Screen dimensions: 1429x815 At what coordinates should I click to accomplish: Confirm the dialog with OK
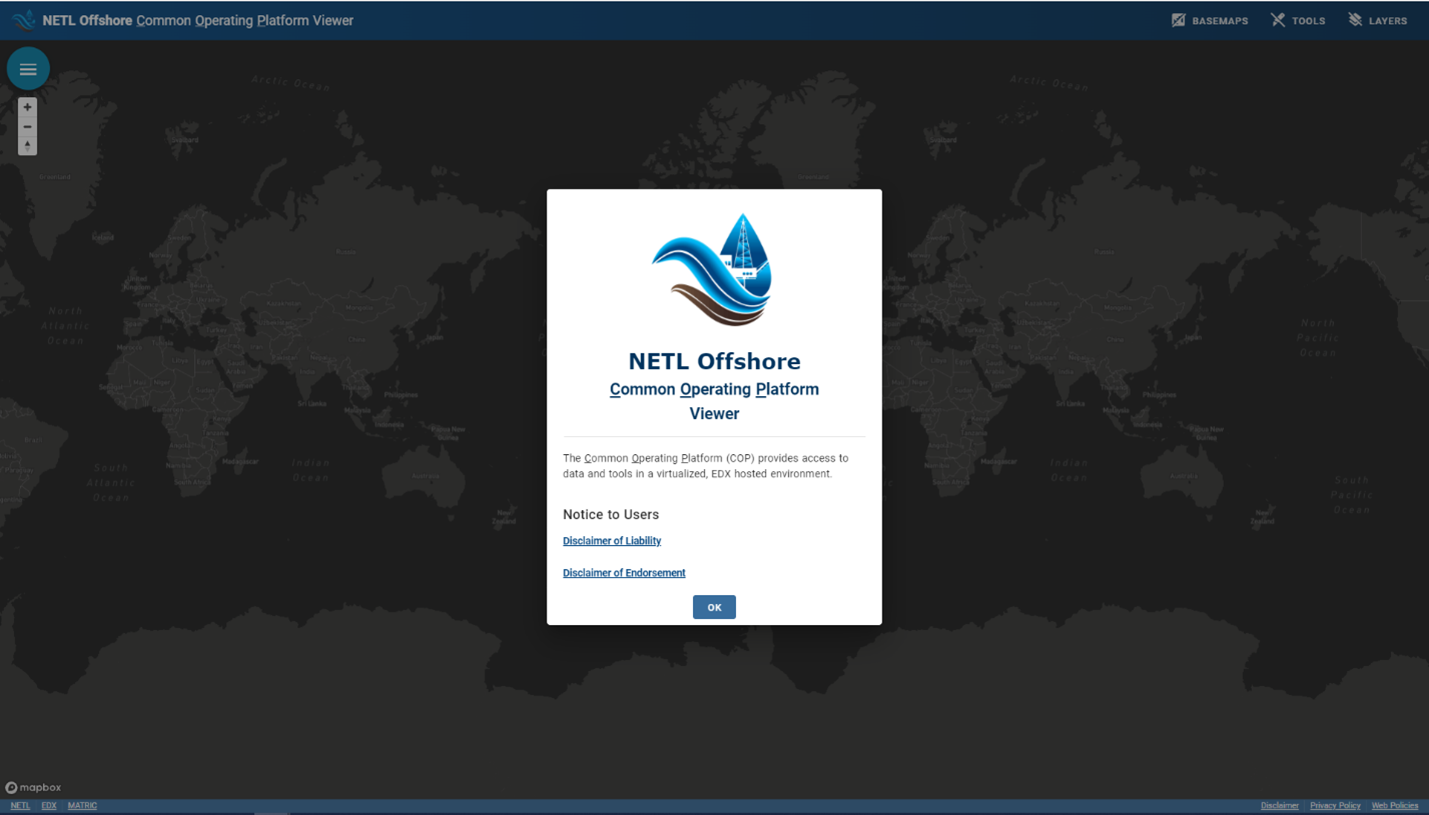click(x=714, y=607)
